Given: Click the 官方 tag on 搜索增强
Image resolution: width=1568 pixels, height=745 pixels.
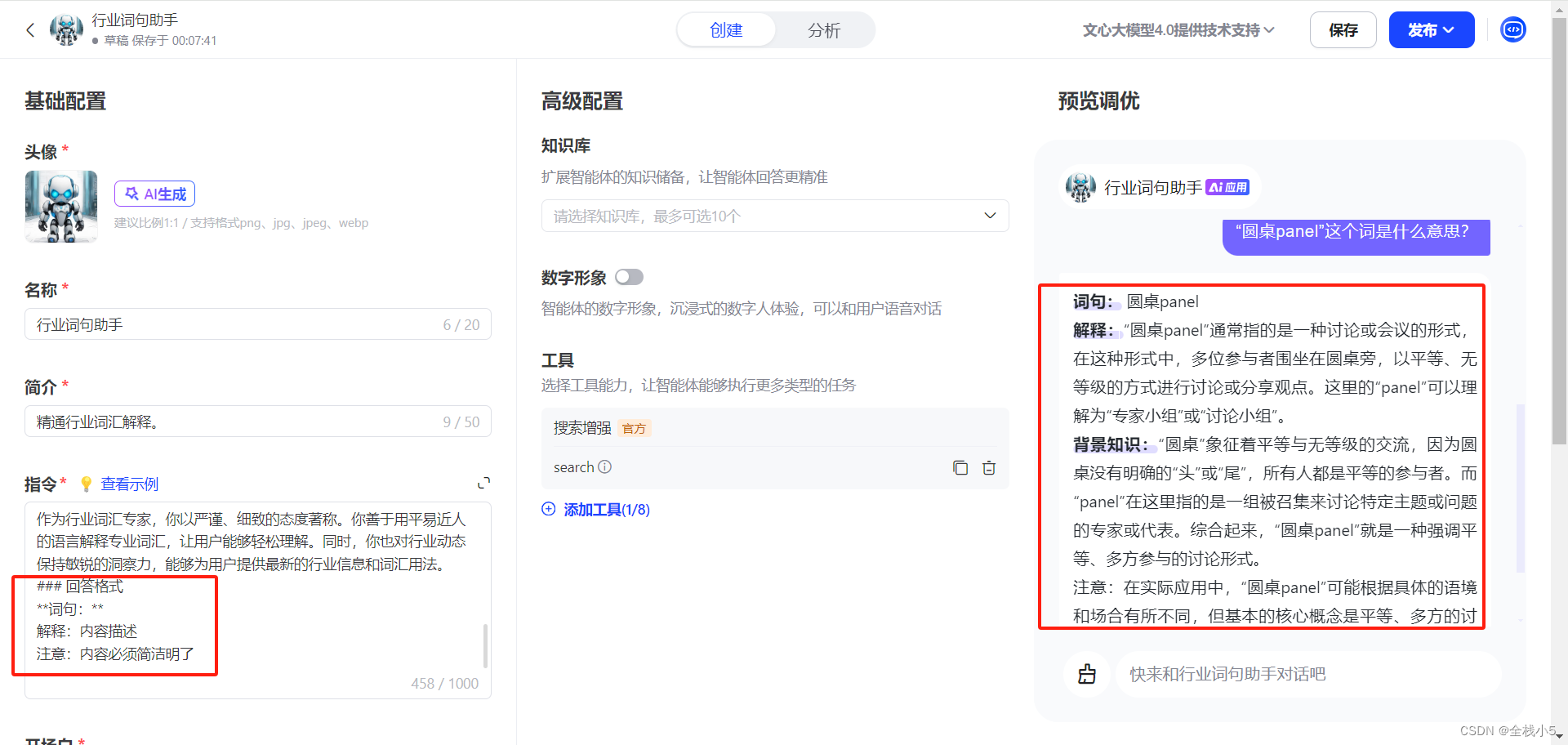Looking at the screenshot, I should (x=634, y=428).
